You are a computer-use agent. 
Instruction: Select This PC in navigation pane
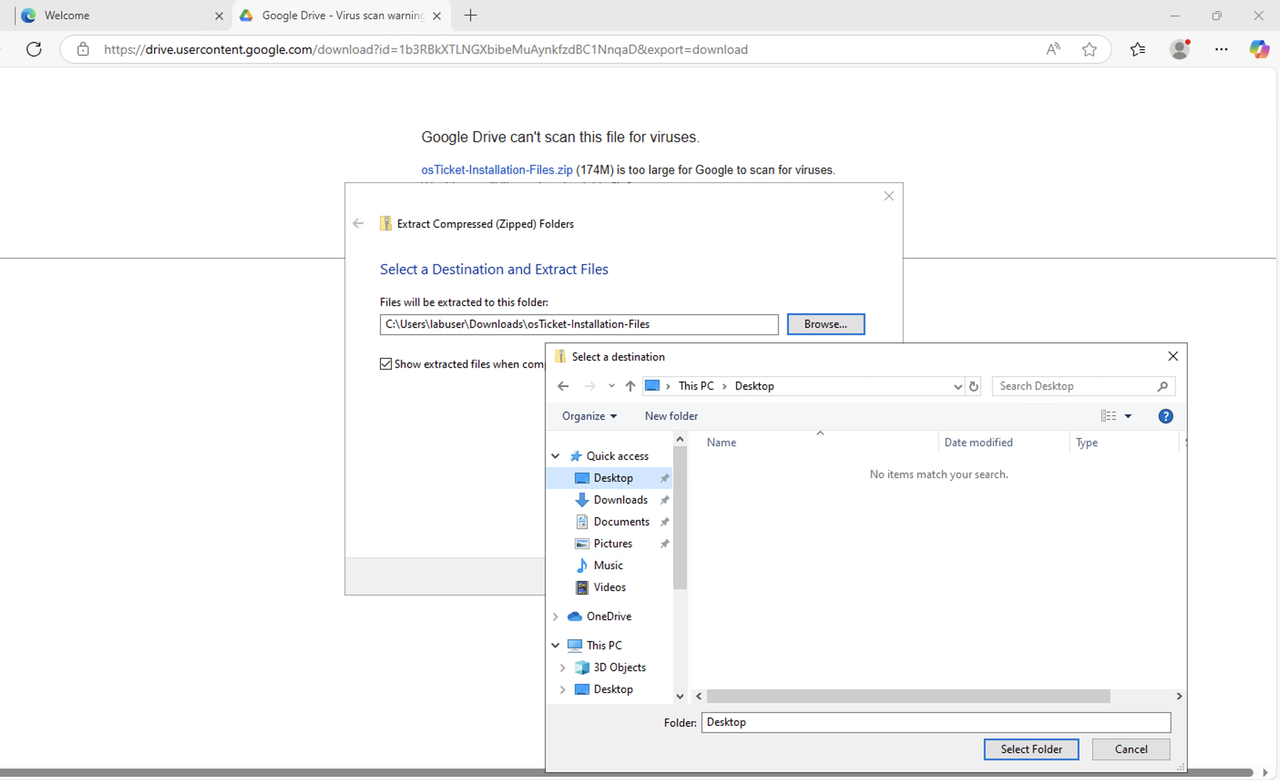(603, 646)
